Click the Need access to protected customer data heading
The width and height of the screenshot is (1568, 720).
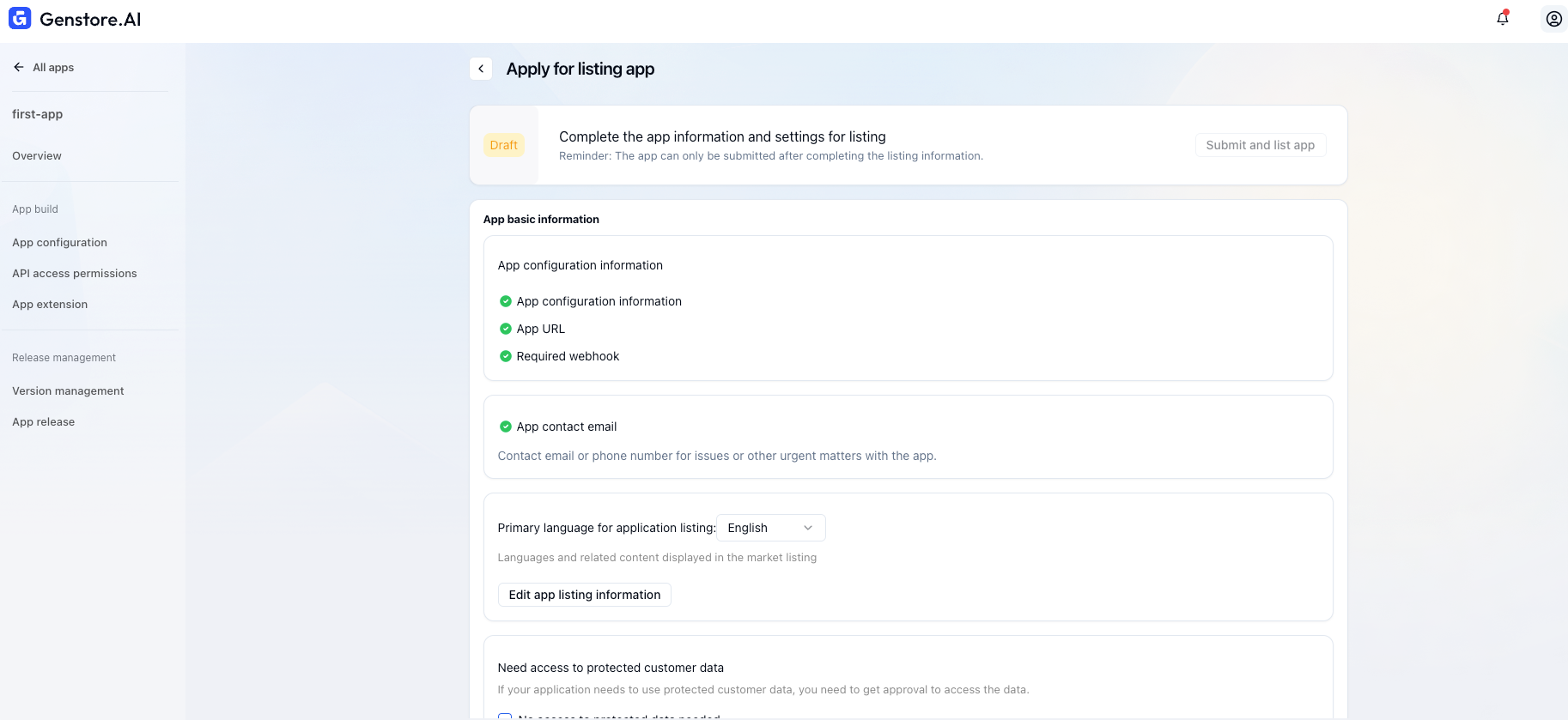click(611, 668)
